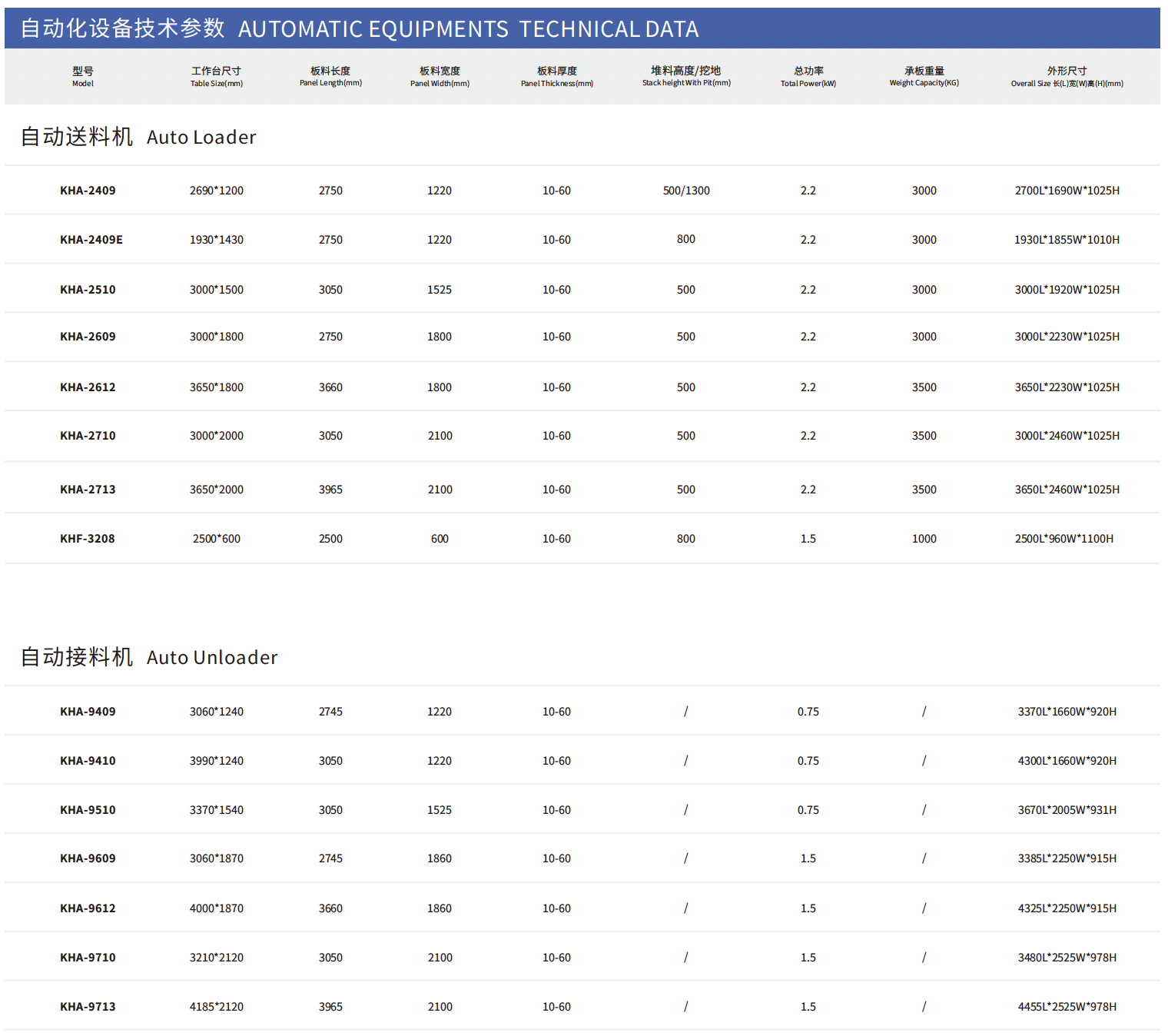Click overall size 3650L*2460W*1025H

coord(1067,490)
